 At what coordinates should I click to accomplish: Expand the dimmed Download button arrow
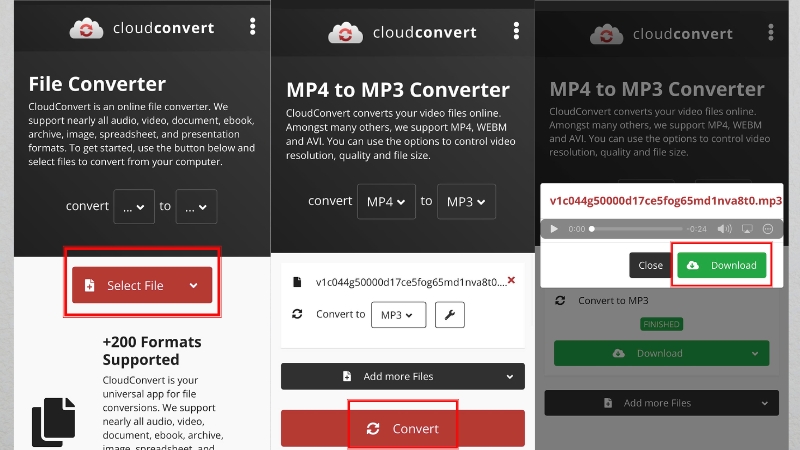point(755,354)
